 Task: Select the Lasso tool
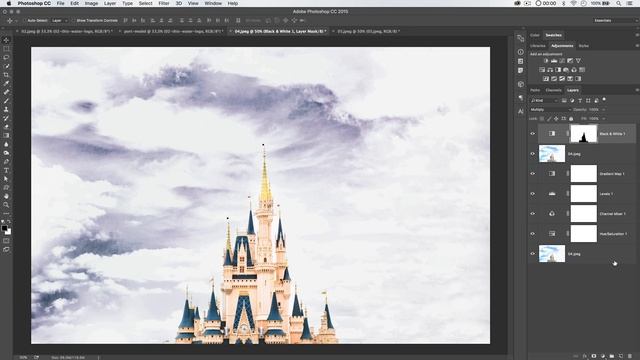(x=6, y=57)
